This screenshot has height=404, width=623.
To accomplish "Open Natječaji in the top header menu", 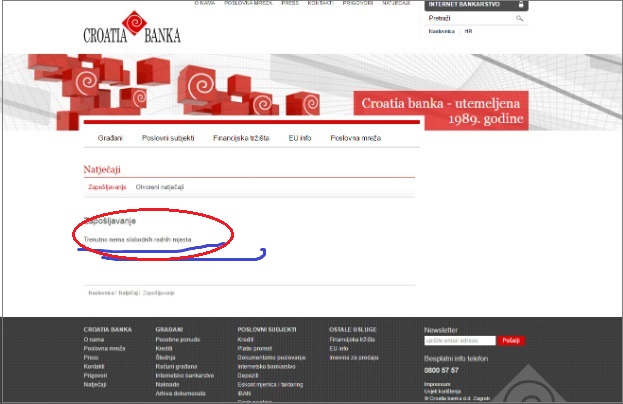I will click(x=396, y=3).
